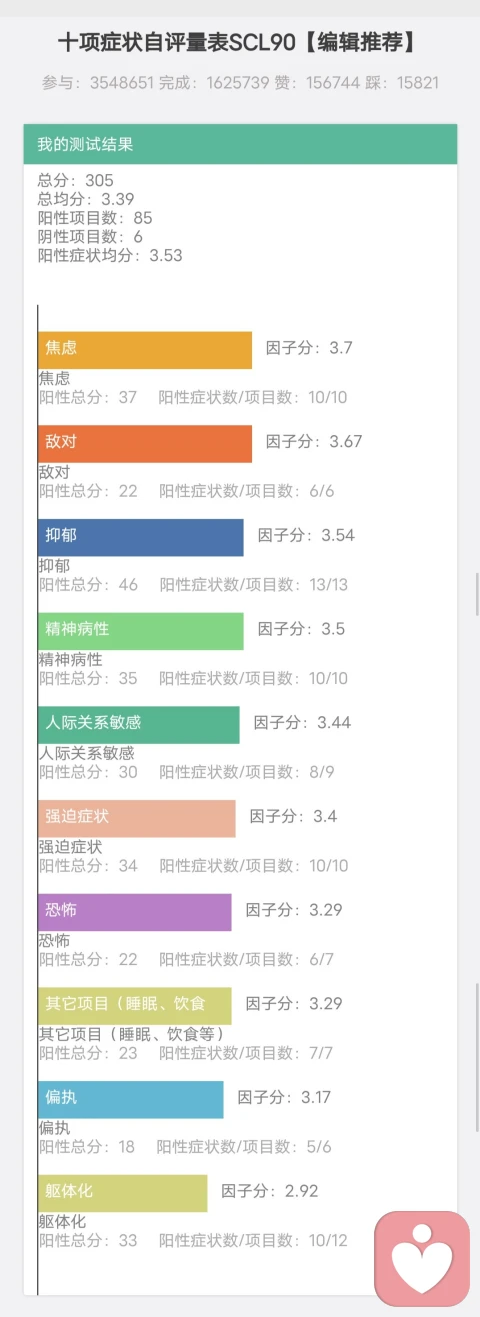The width and height of the screenshot is (480, 1317).
Task: Select the light green 精神病性 bar
Action: (x=141, y=631)
